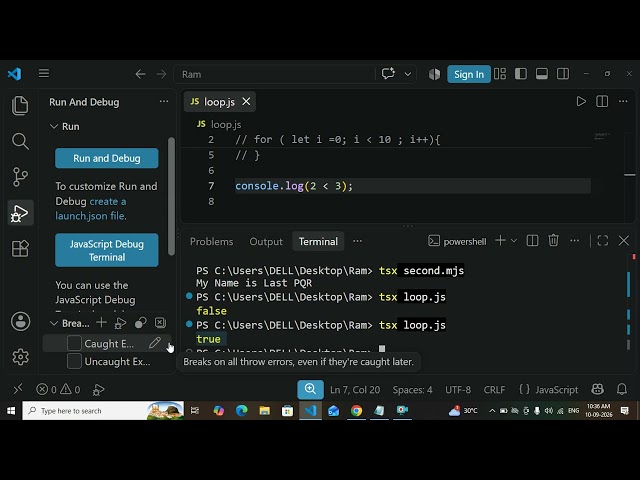This screenshot has height=480, width=640.
Task: Close the terminal panel
Action: (624, 241)
